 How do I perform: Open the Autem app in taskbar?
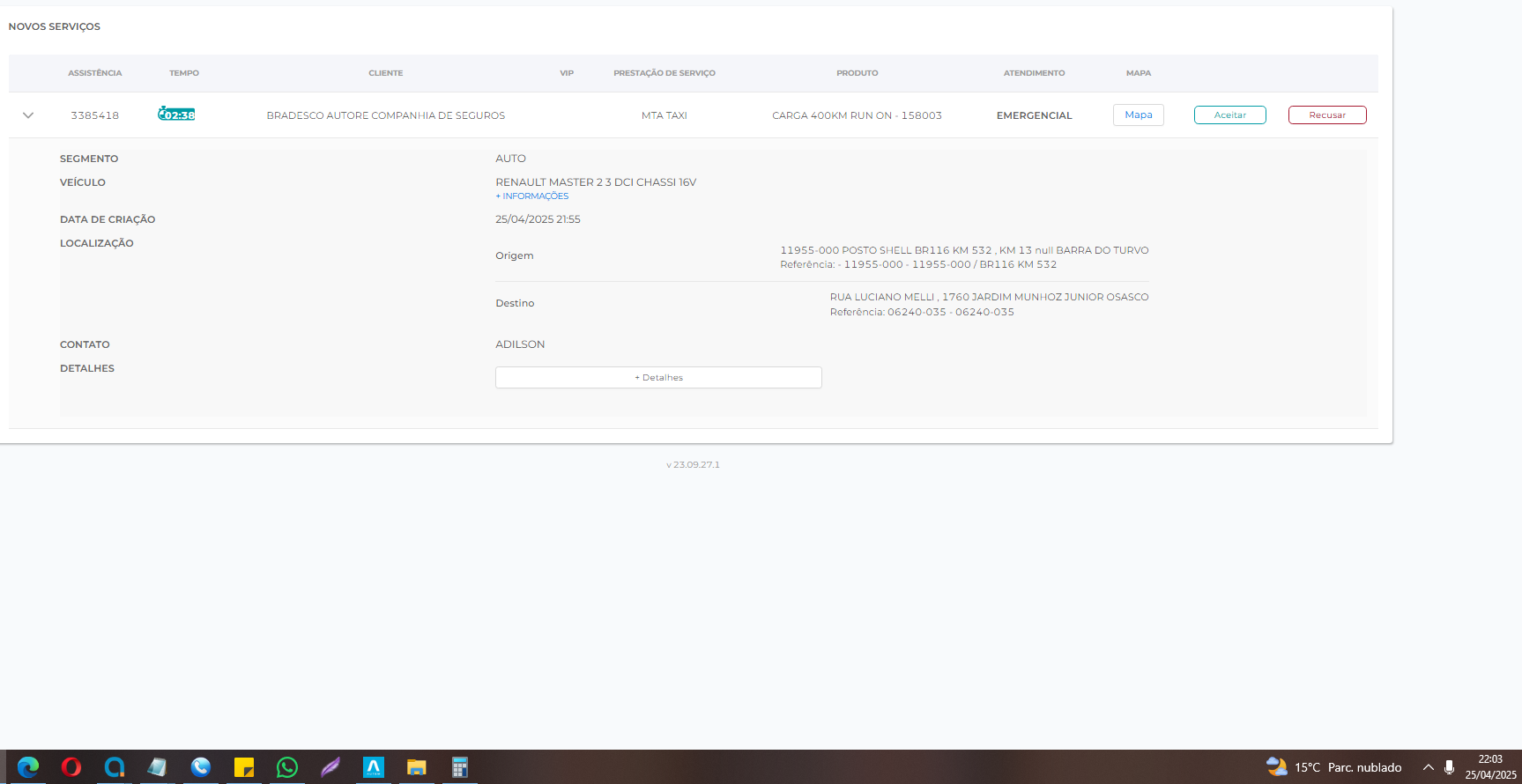point(374,767)
